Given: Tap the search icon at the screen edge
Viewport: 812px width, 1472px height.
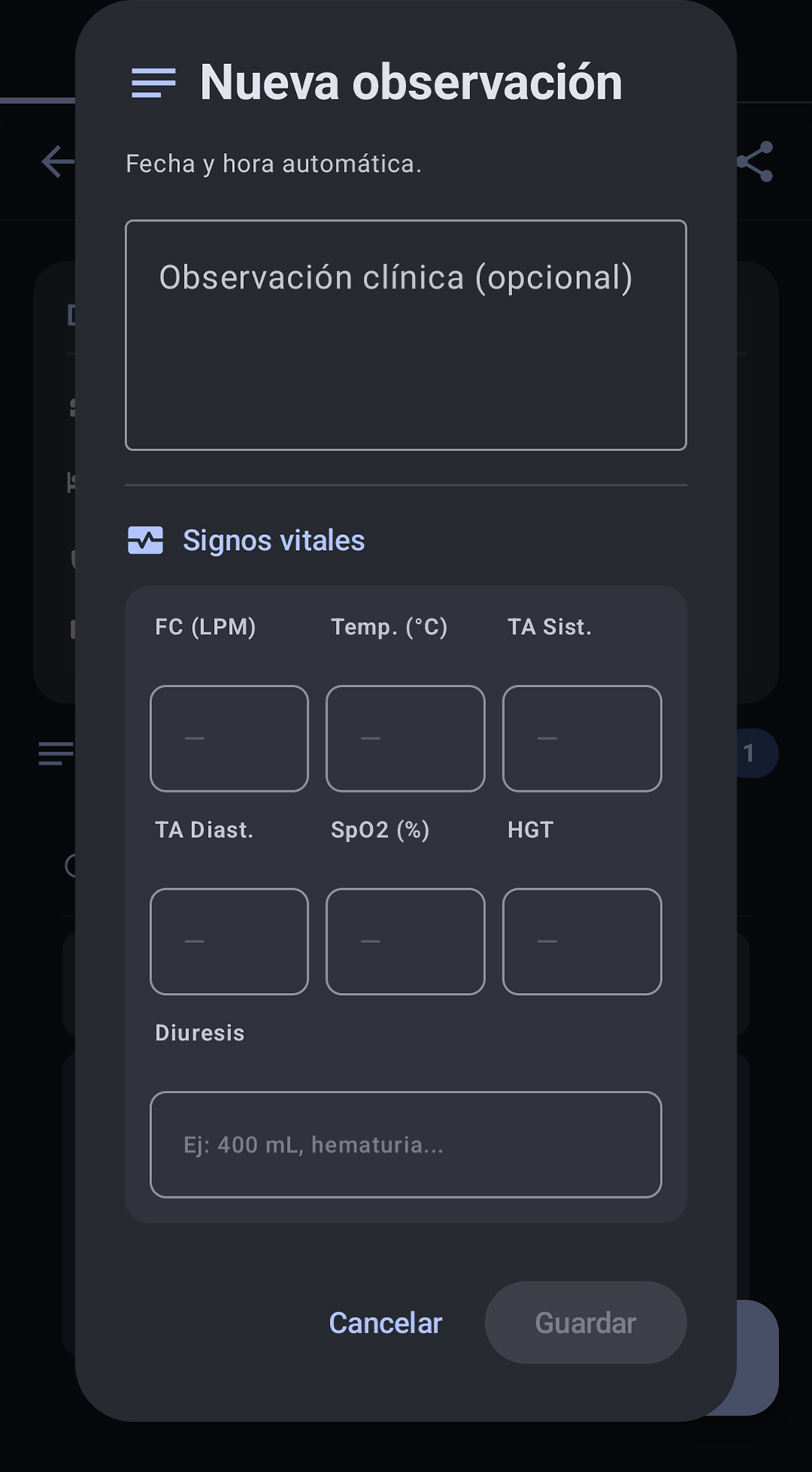Looking at the screenshot, I should pyautogui.click(x=72, y=866).
